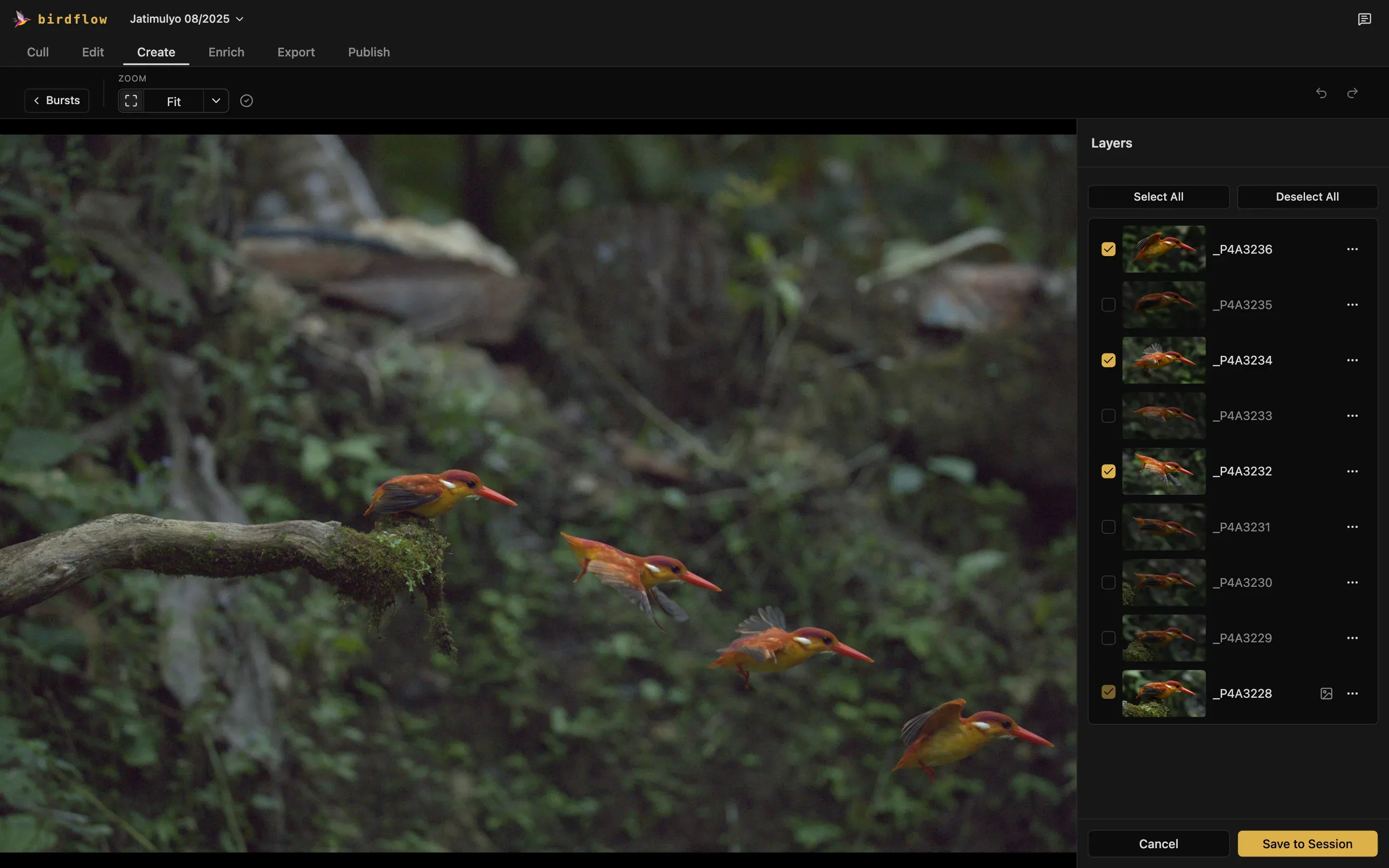Uncheck the _P4A3236 layer checkbox
Image resolution: width=1389 pixels, height=868 pixels.
click(1108, 249)
